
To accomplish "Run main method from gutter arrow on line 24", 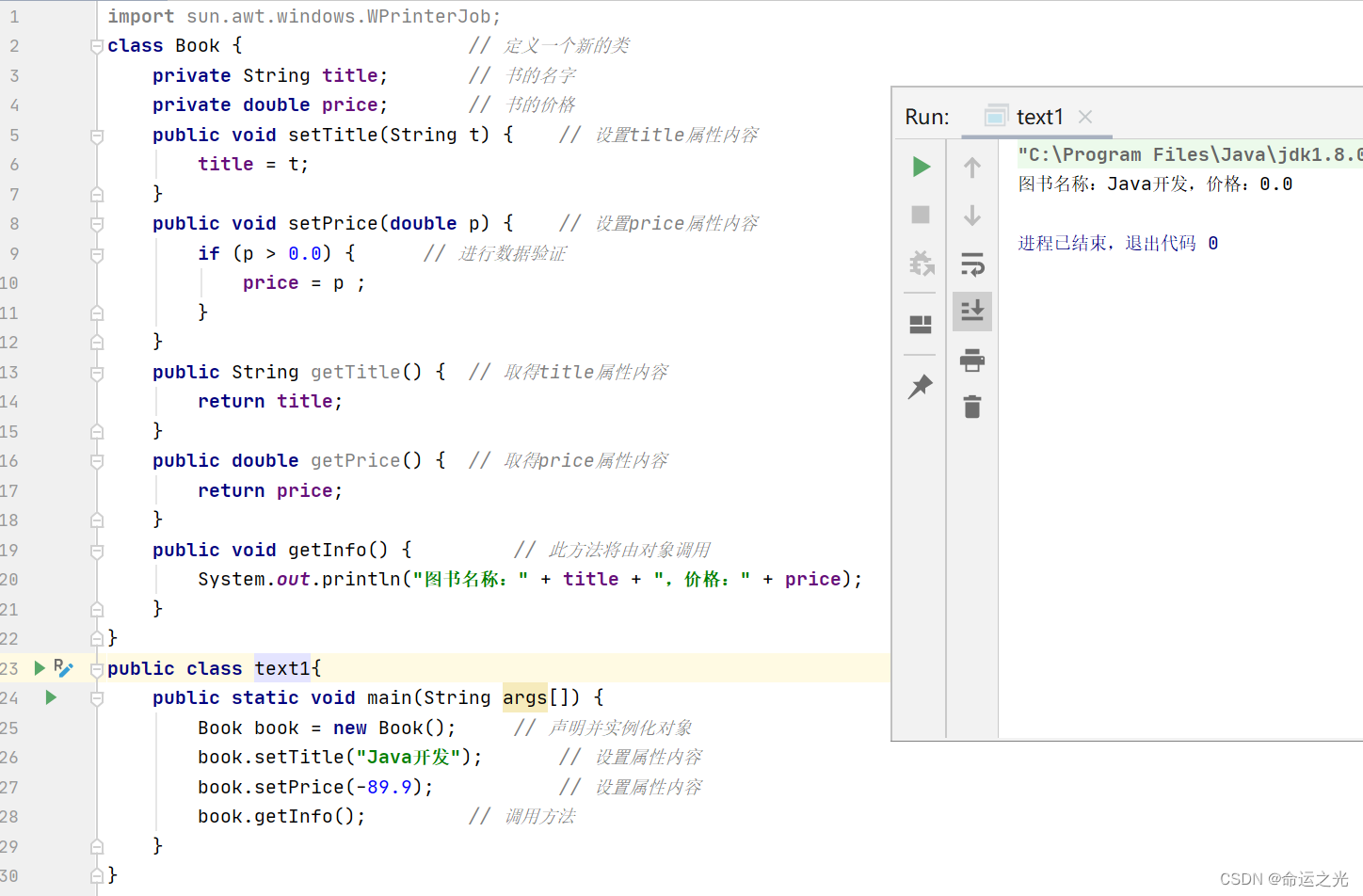I will (51, 697).
